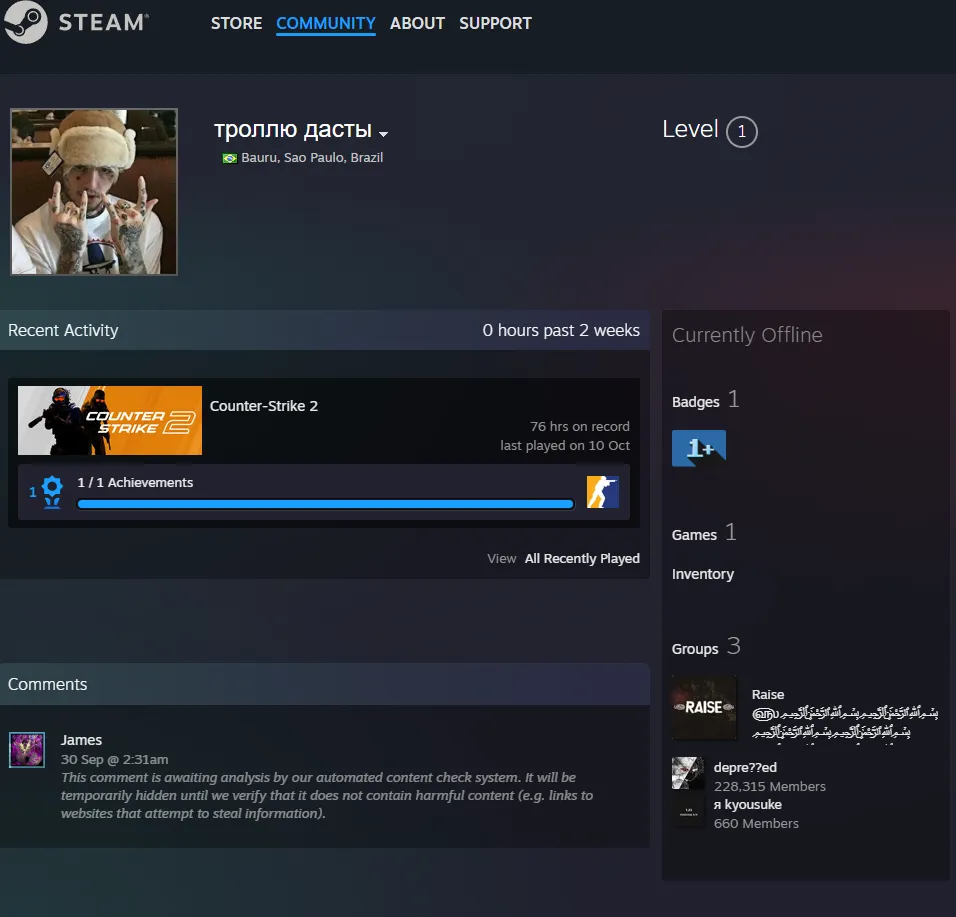Screen dimensions: 956x917
Task: Open the SUPPORT menu item
Action: point(495,23)
